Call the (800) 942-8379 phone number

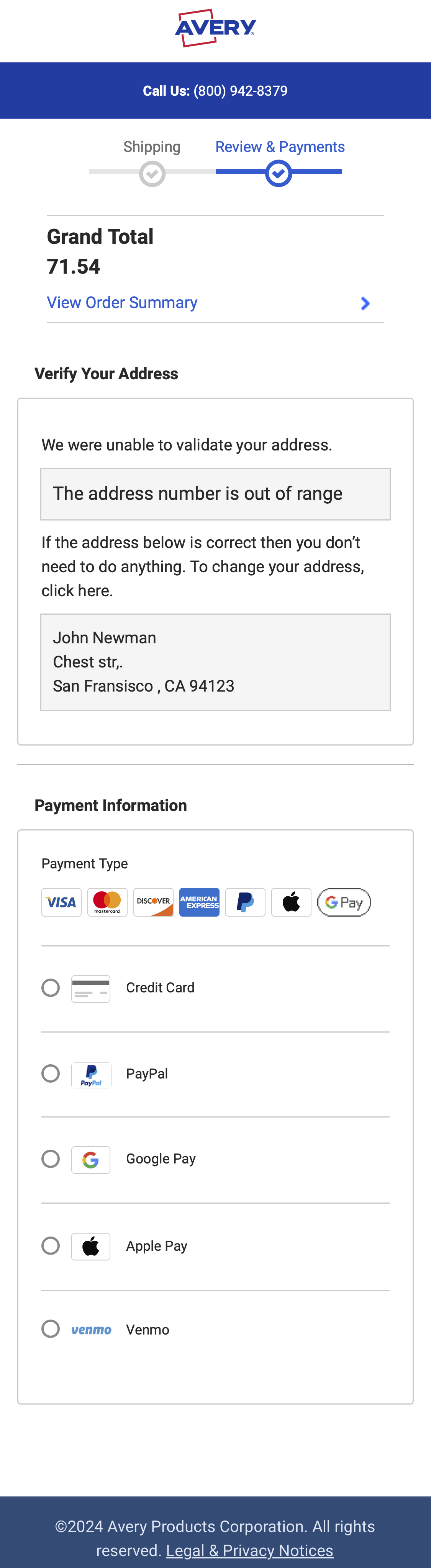[240, 91]
